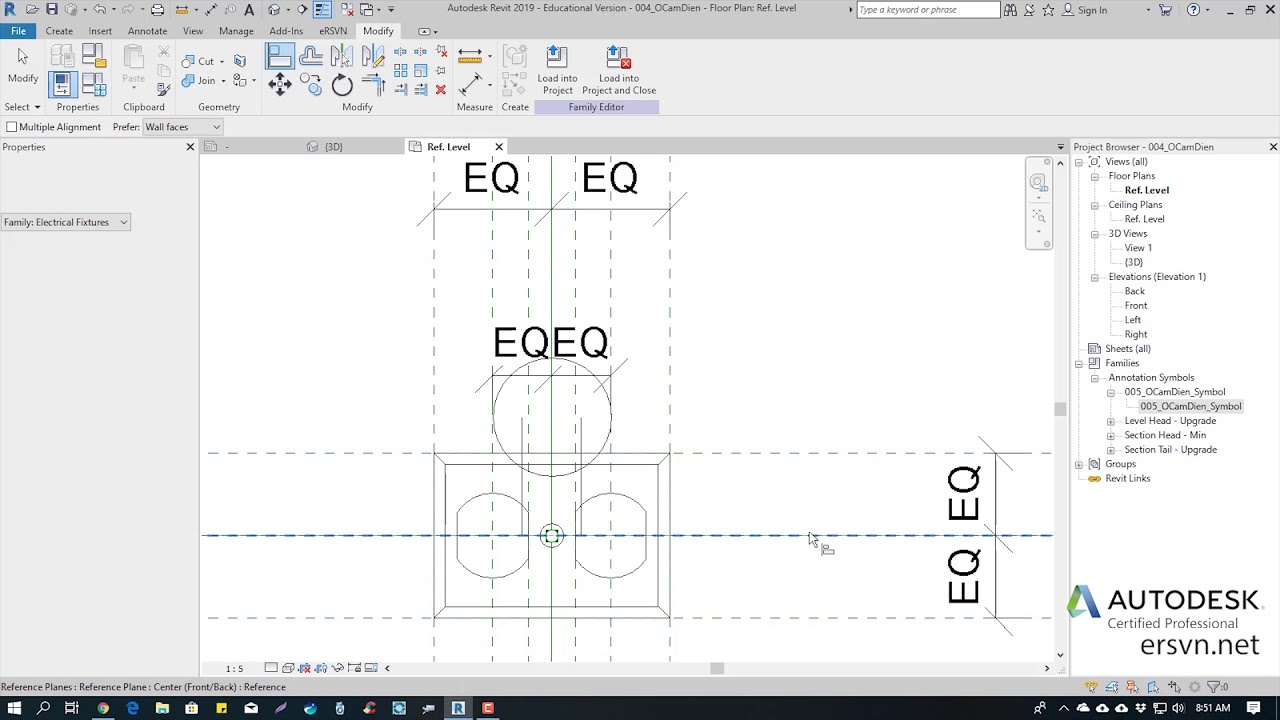The image size is (1280, 720).
Task: Click the keyword search field
Action: click(928, 10)
